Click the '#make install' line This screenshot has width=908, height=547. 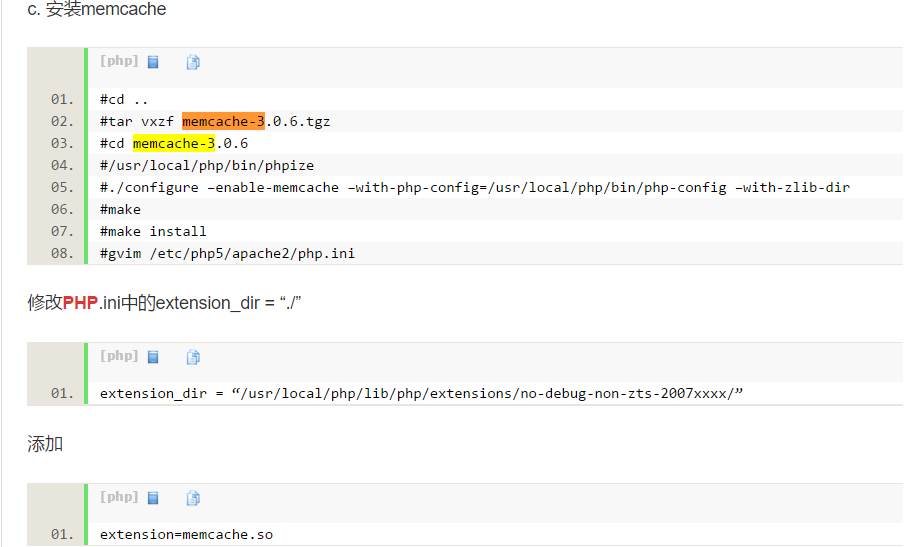pos(153,232)
